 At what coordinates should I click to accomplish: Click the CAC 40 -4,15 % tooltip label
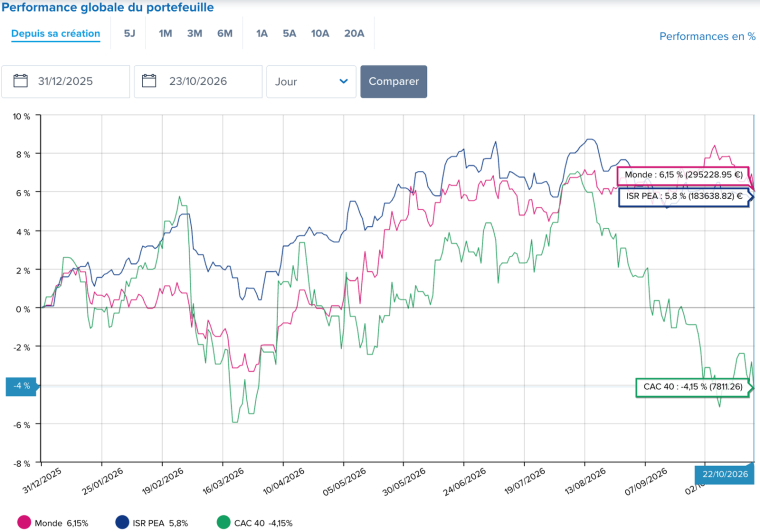[693, 387]
